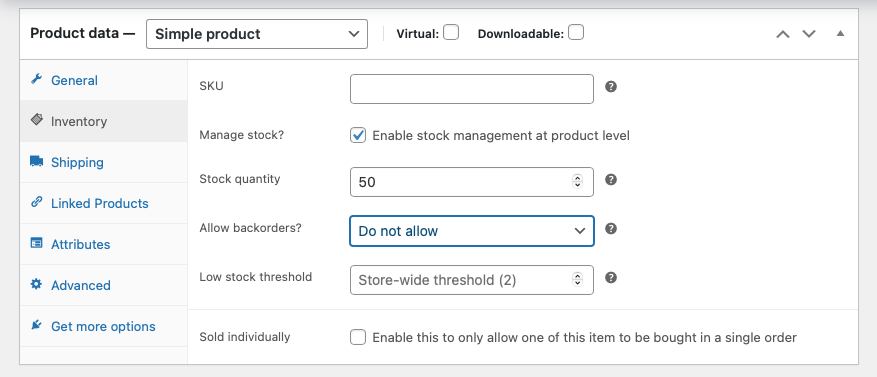The width and height of the screenshot is (877, 377).
Task: Uncheck Enable stock management at product level
Action: [x=358, y=135]
